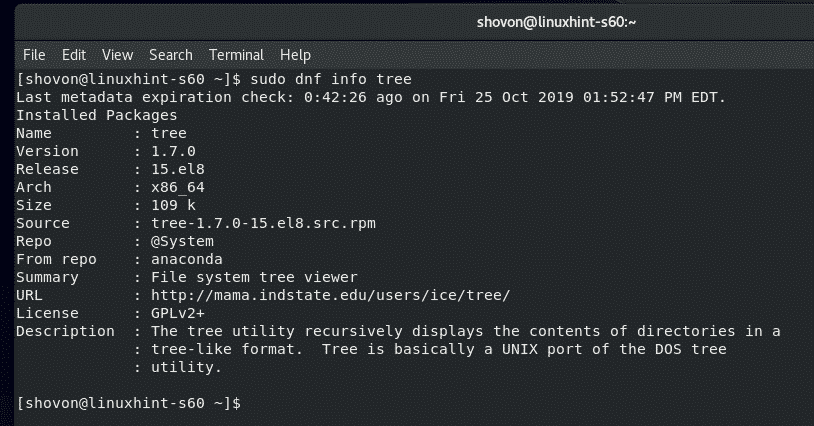814x426 pixels.
Task: Click the release value 15.el8
Action: 176,169
